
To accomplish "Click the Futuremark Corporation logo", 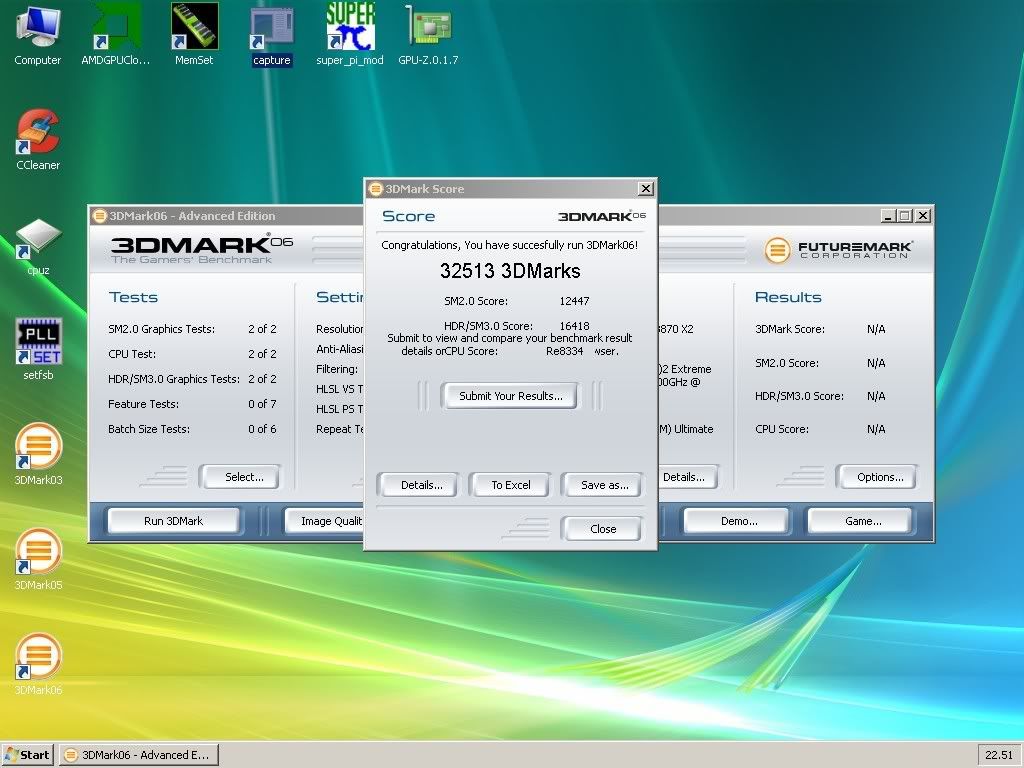I will click(838, 249).
